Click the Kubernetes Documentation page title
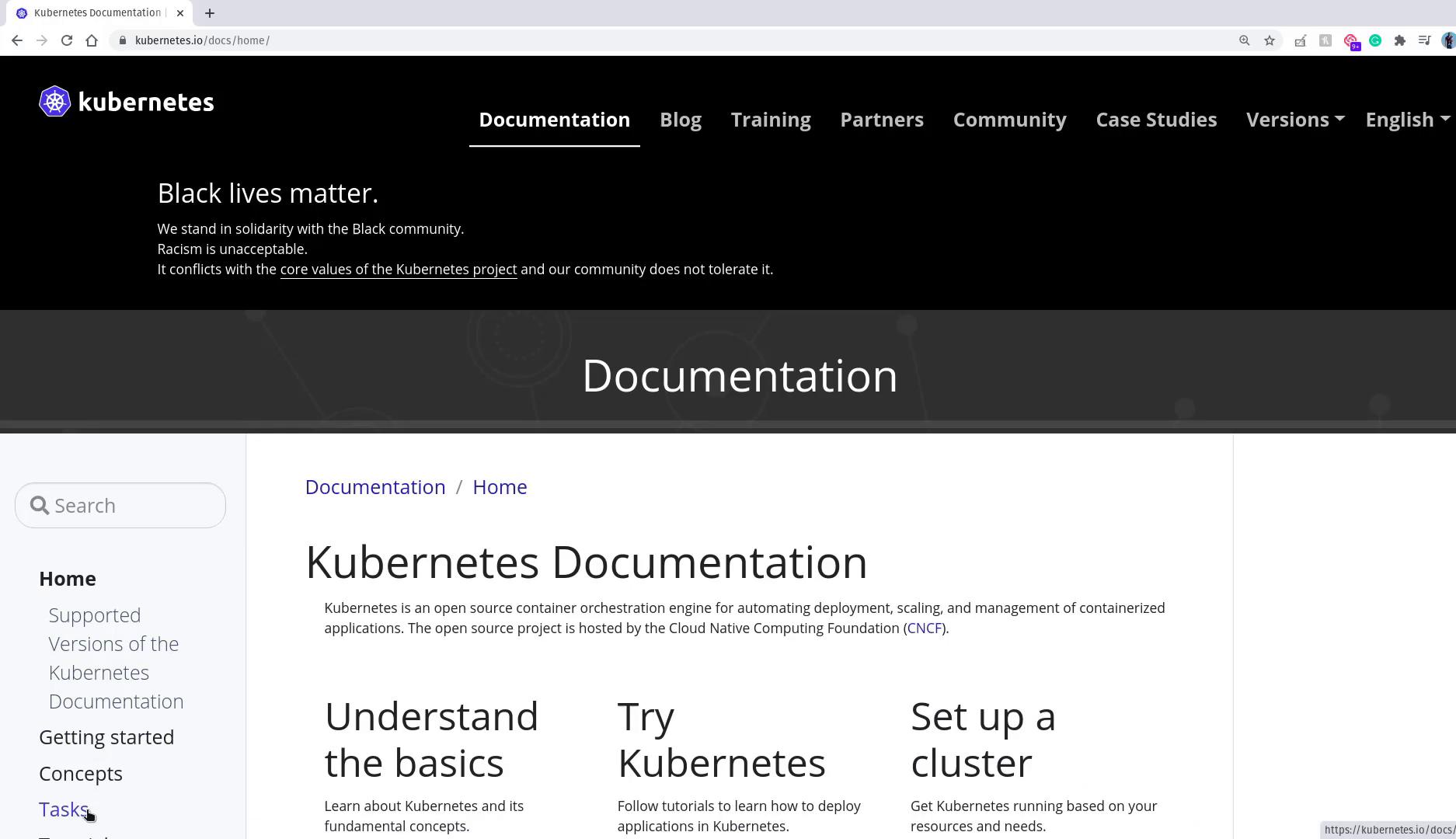This screenshot has width=1456, height=839. pos(587,562)
